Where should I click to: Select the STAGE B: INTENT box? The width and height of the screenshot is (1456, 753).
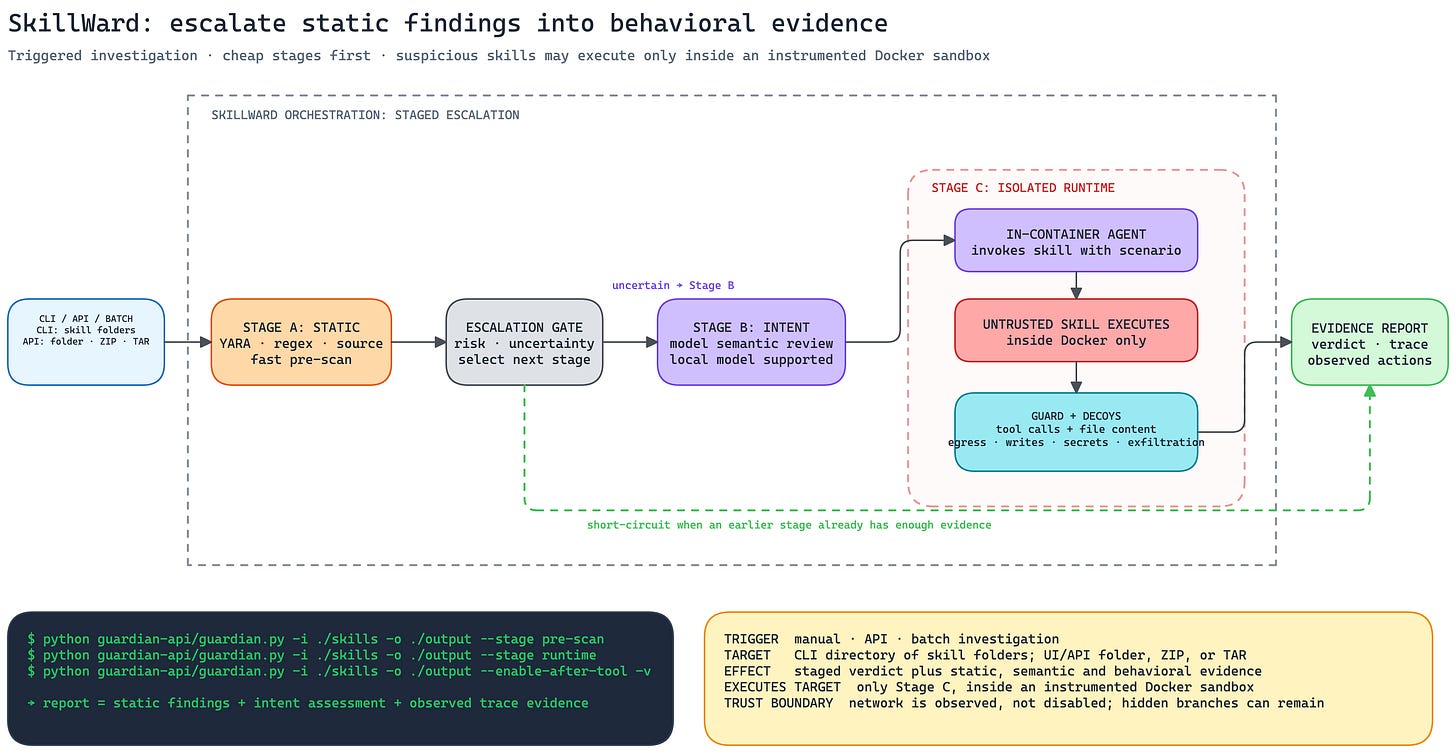pyautogui.click(x=751, y=342)
